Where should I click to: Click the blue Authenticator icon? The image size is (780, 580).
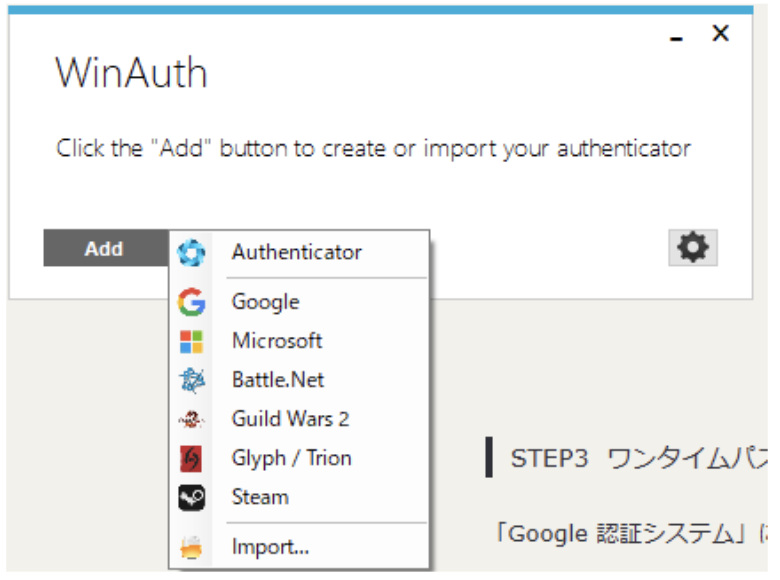coord(191,253)
